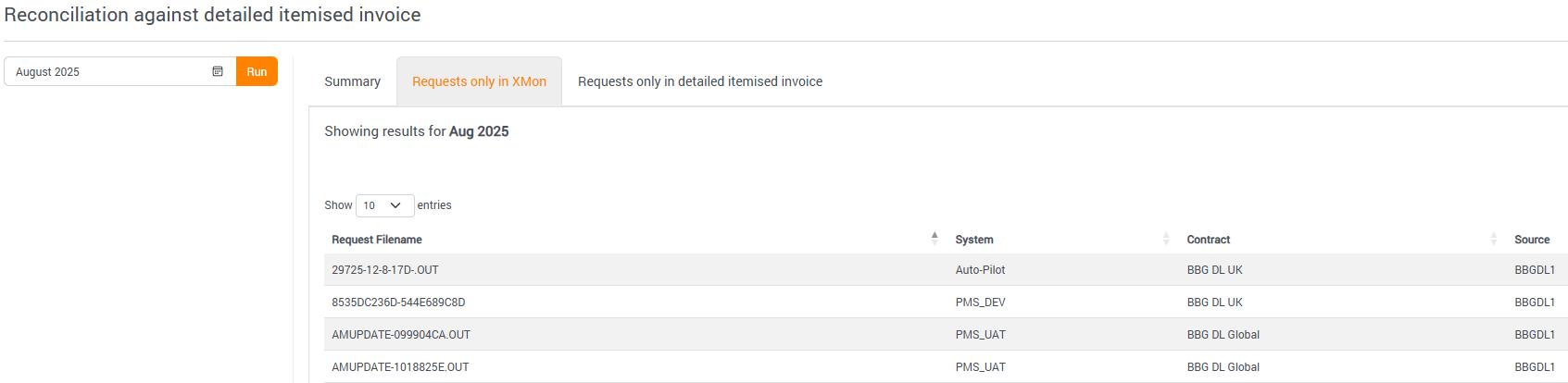Click the sort arrows on Contract column
The image size is (1568, 383).
(x=1494, y=239)
